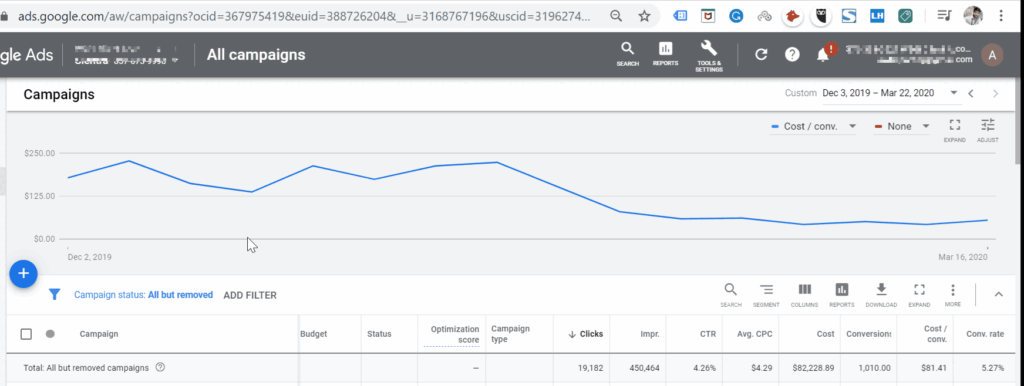Screen dimensions: 1024x386
Task: Sort by Status column header
Action: [379, 334]
